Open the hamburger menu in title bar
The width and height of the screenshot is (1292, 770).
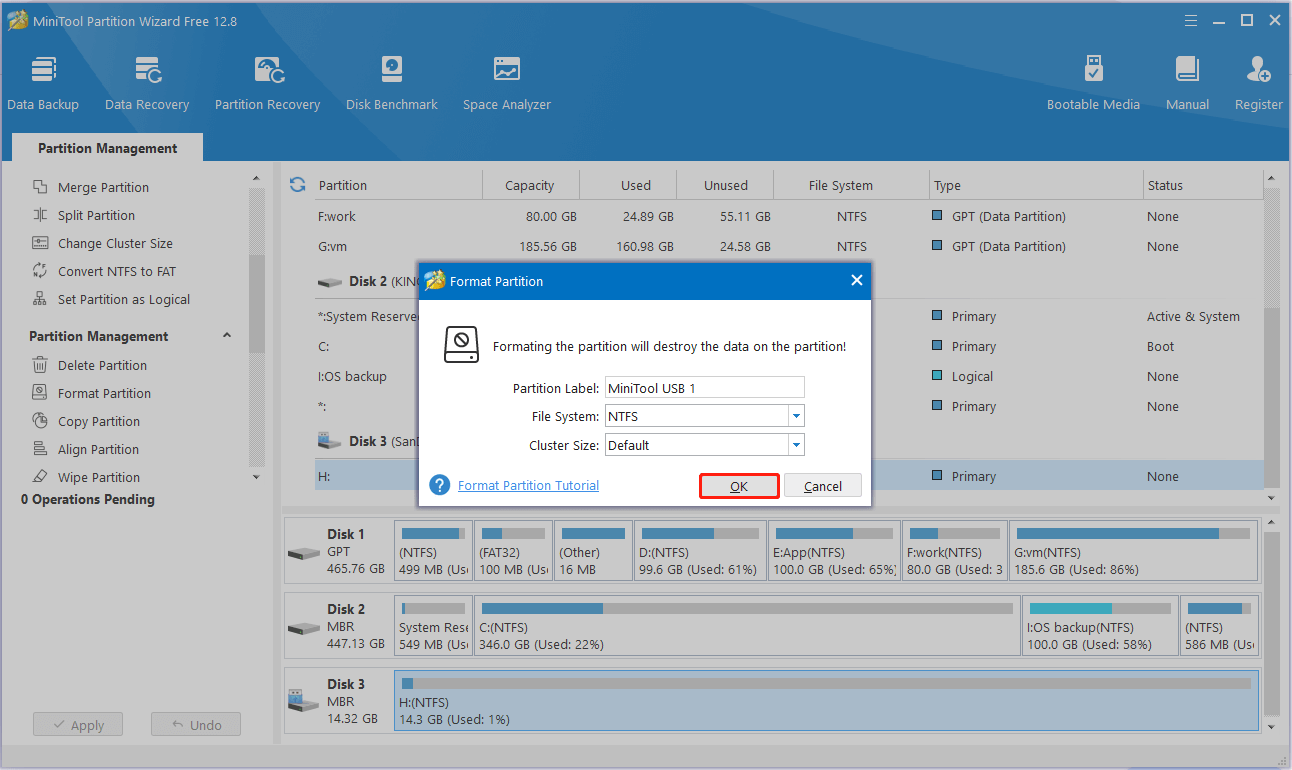(x=1190, y=20)
